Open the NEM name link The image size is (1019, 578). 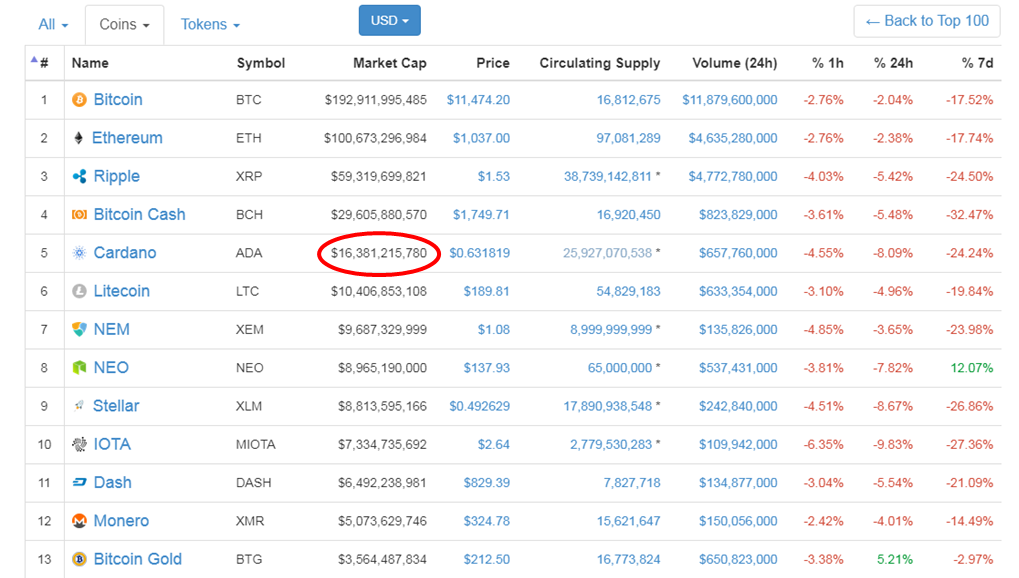coord(111,329)
